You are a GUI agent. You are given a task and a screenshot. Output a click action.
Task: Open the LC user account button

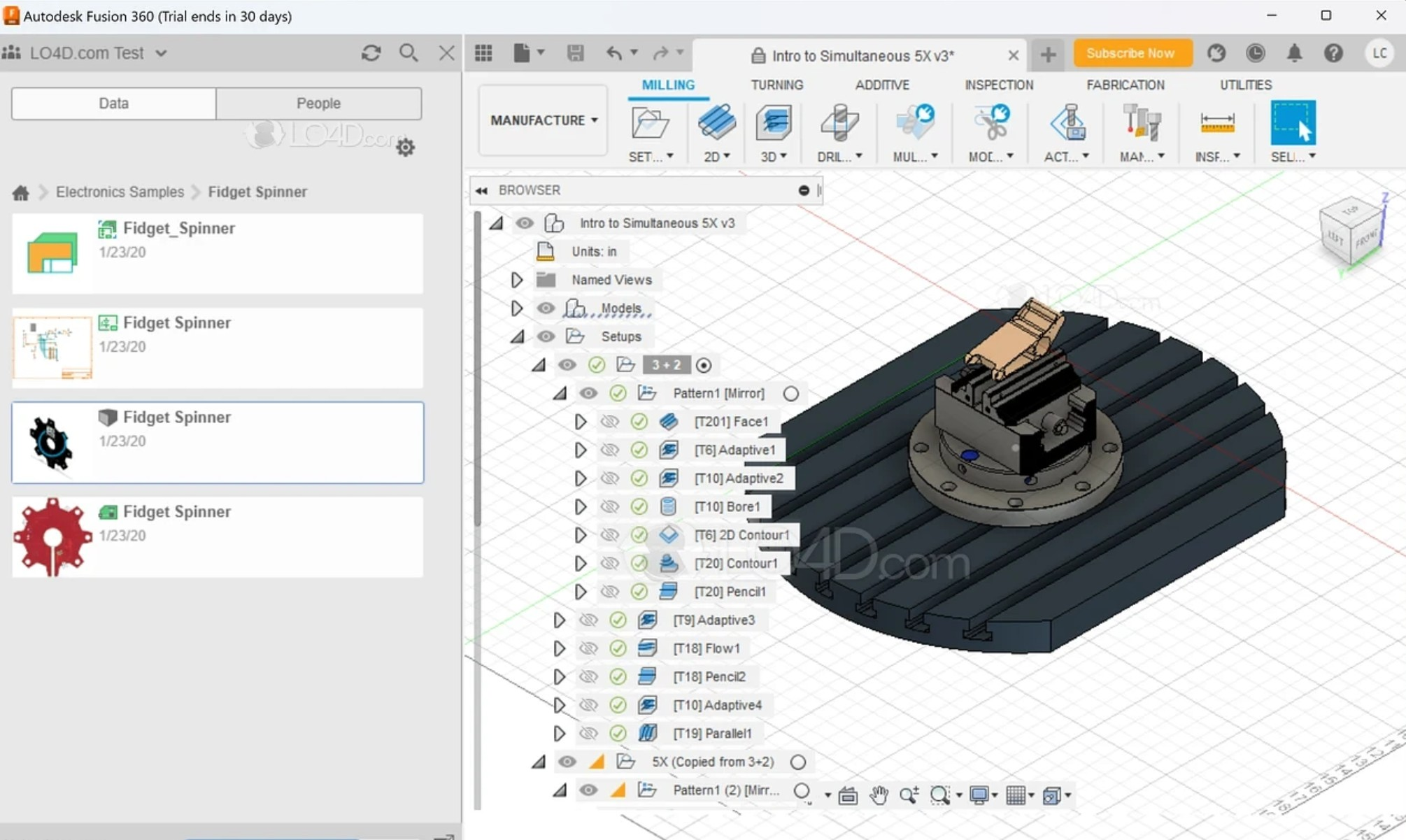(x=1379, y=53)
